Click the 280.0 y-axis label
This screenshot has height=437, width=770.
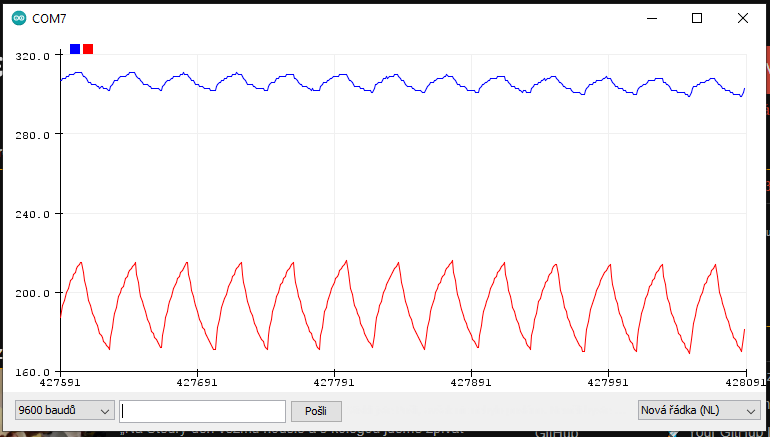[31, 135]
